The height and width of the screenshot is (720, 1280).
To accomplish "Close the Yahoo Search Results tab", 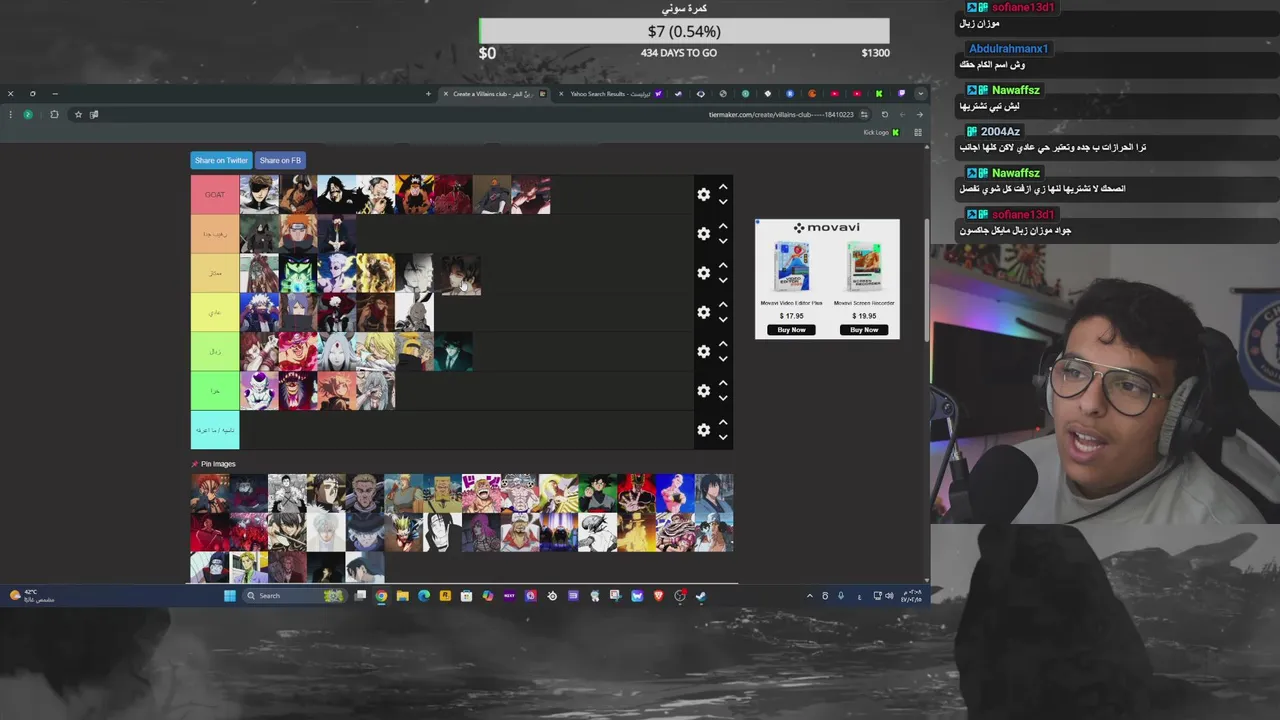I will tap(561, 94).
